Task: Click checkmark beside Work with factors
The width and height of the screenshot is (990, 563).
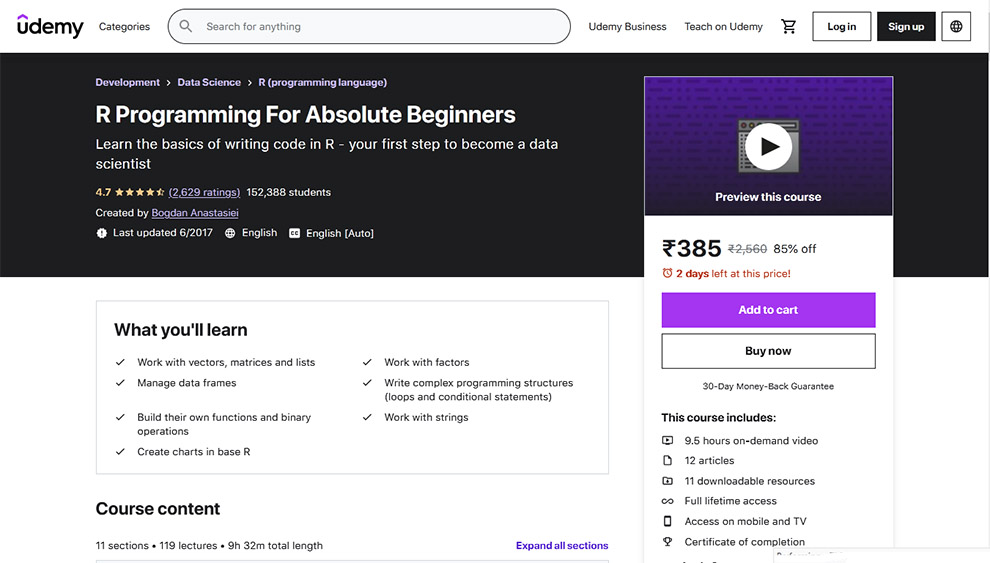Action: 367,362
